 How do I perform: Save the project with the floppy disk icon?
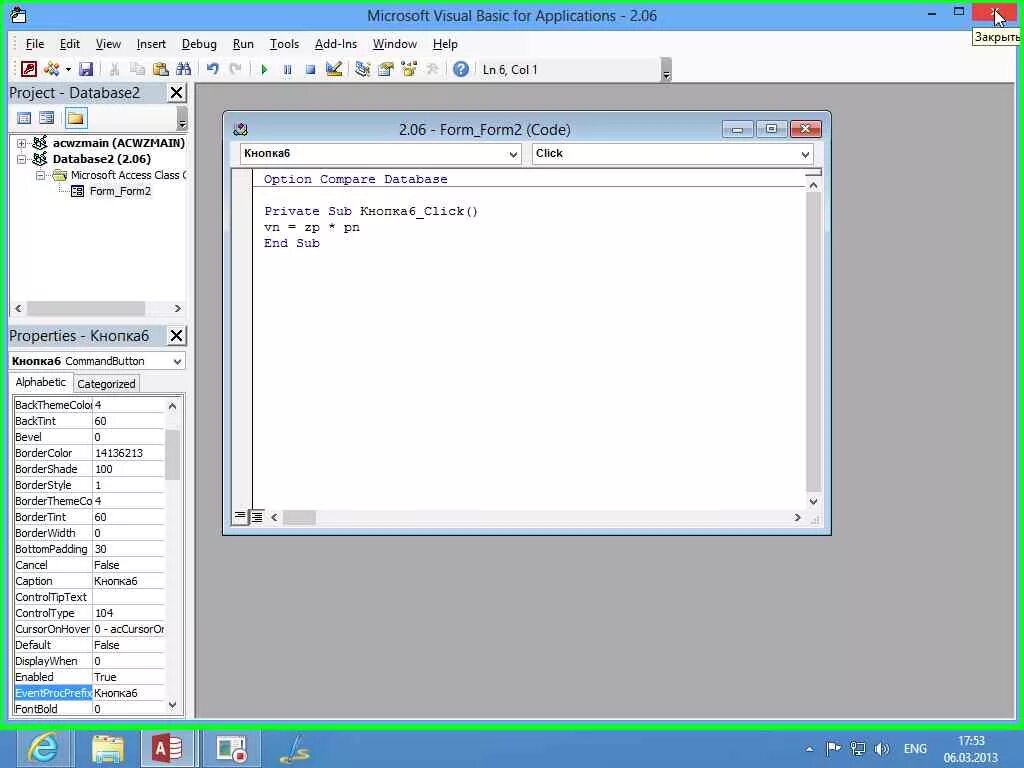[86, 69]
